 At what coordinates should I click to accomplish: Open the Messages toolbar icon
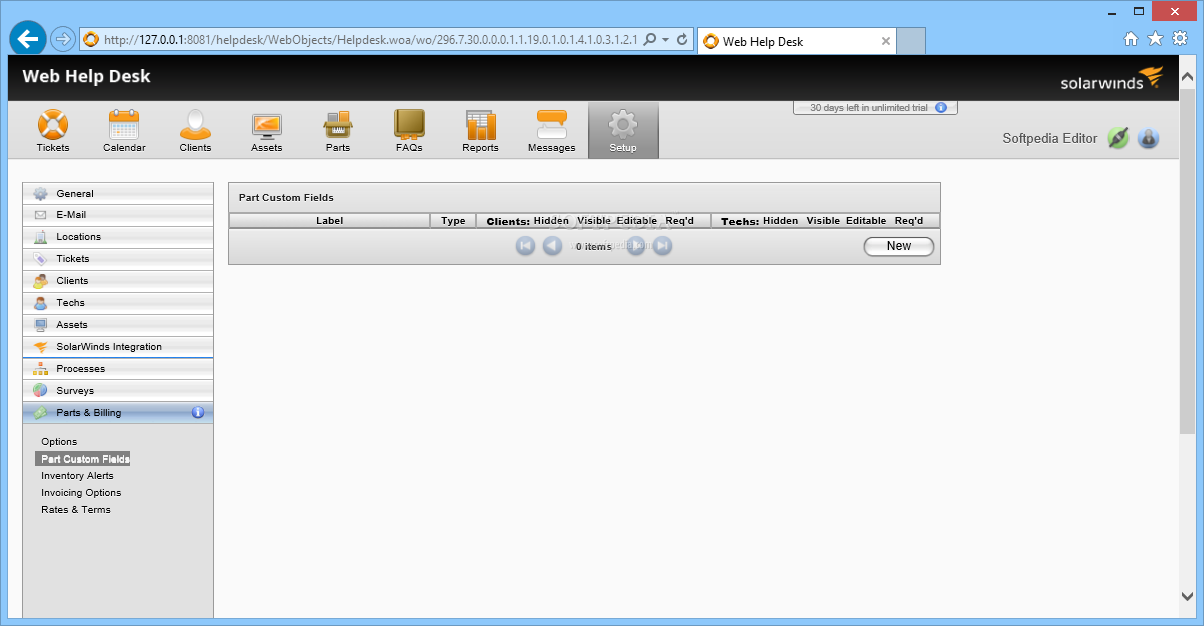tap(552, 131)
